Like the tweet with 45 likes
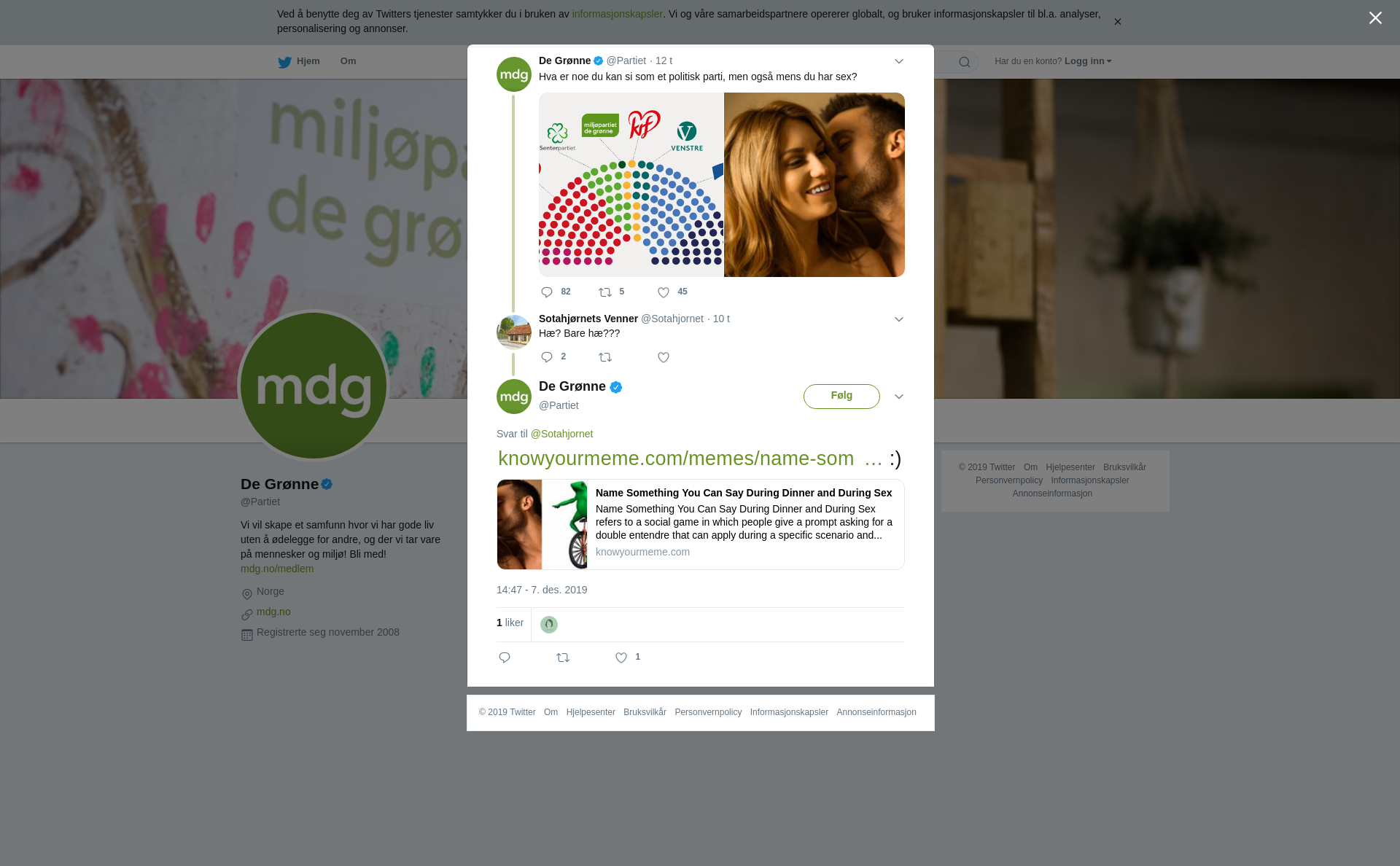Viewport: 1400px width, 866px height. (x=664, y=292)
